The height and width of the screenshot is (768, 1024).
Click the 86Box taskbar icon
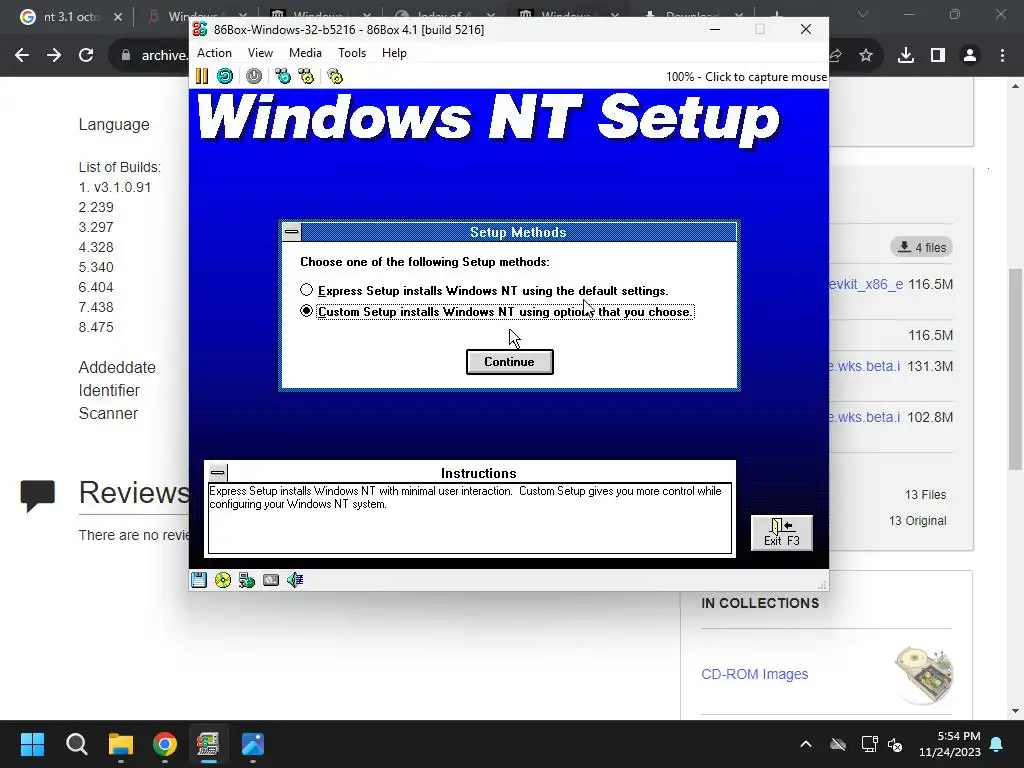point(208,744)
